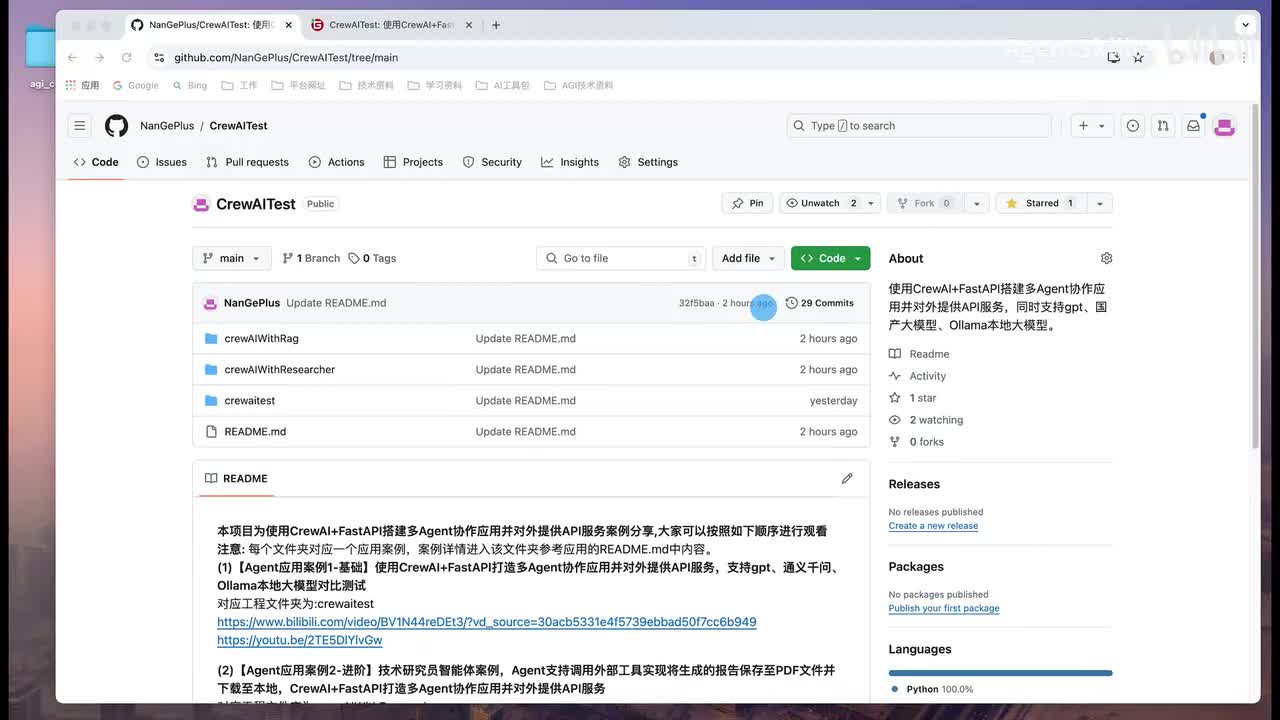This screenshot has height=720, width=1280.
Task: Open the Bing bookmark
Action: [190, 86]
